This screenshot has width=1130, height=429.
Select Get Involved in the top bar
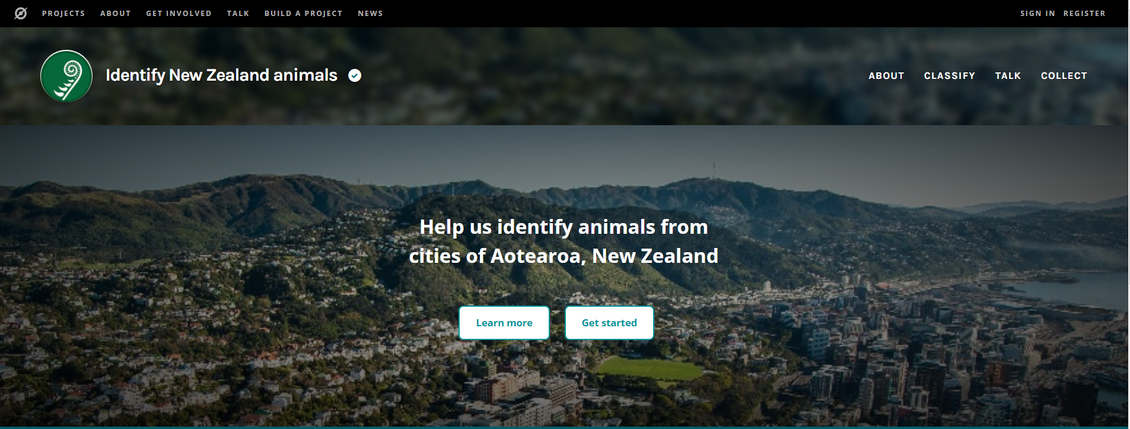coord(179,14)
